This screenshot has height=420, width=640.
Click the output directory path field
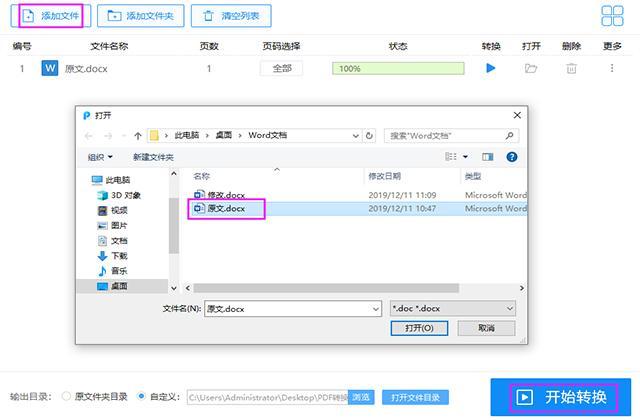267,397
